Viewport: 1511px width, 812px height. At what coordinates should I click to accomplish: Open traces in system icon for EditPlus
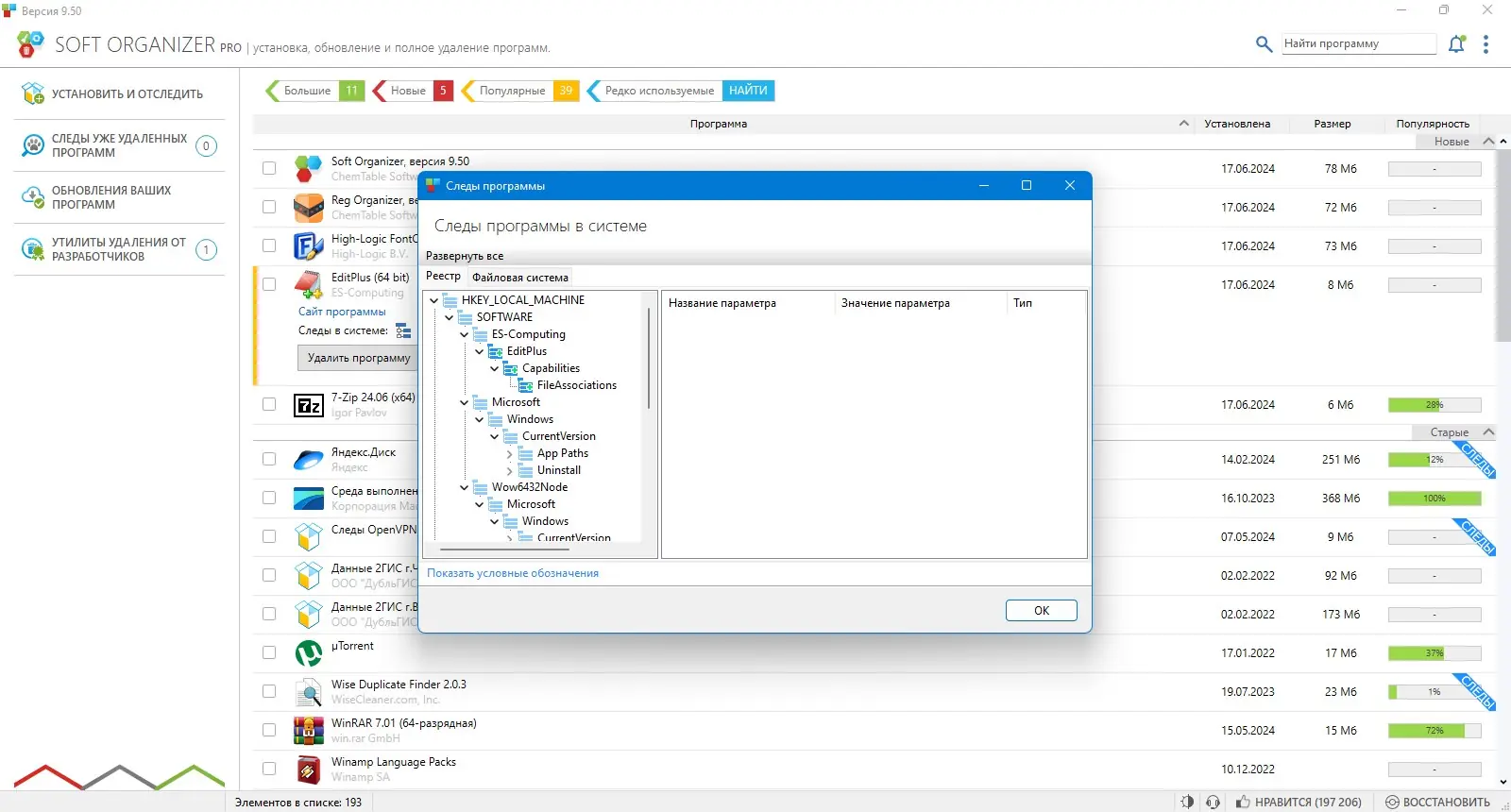point(403,331)
